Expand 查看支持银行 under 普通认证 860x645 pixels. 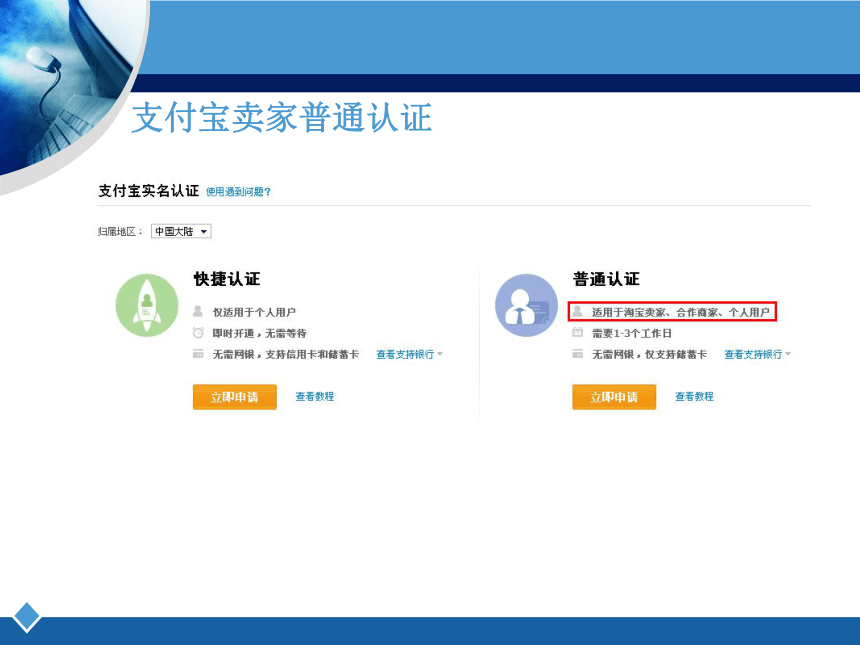tap(757, 354)
